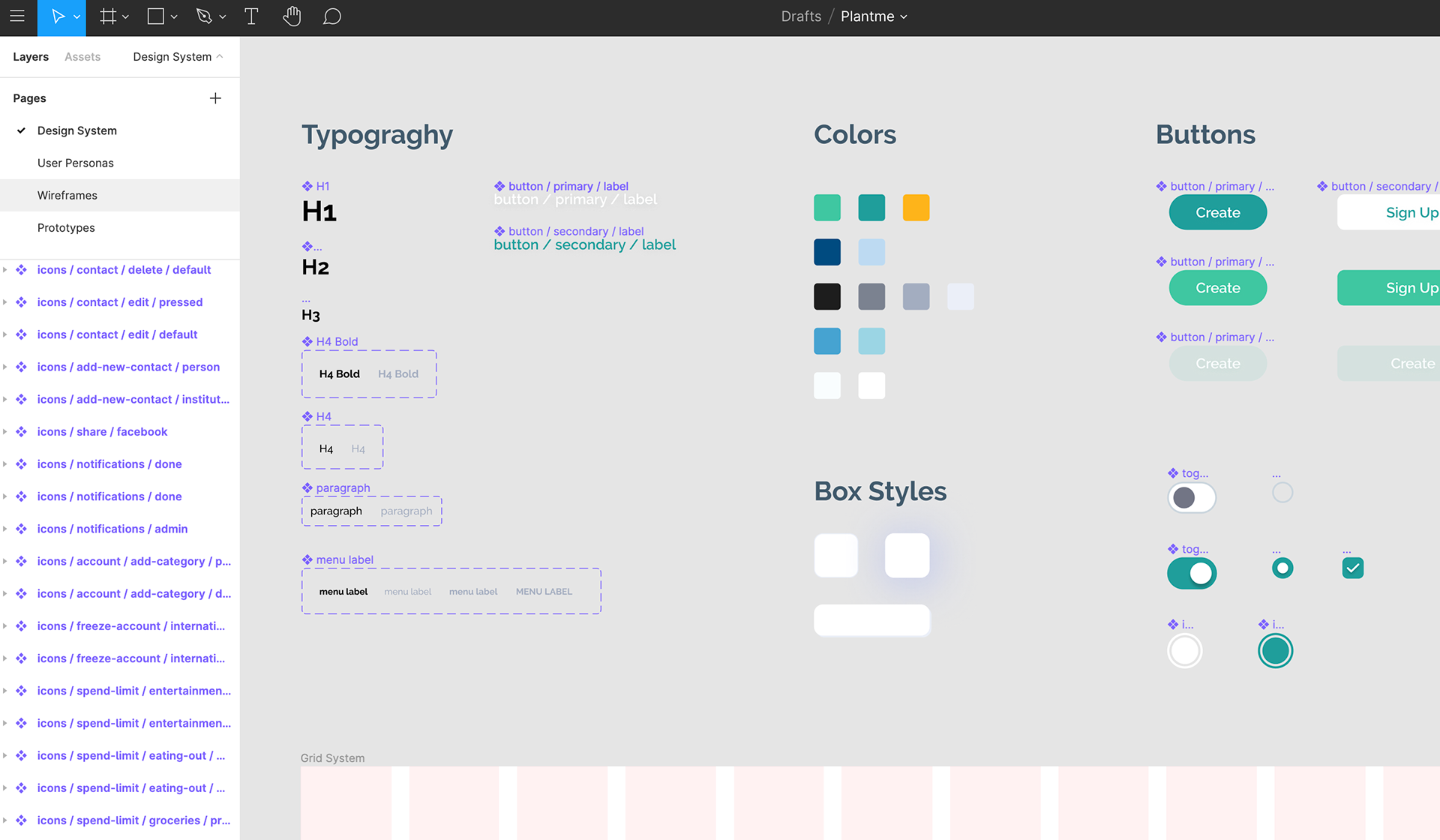Select the Pen tool
Viewport: 1440px width, 840px height.
[204, 16]
